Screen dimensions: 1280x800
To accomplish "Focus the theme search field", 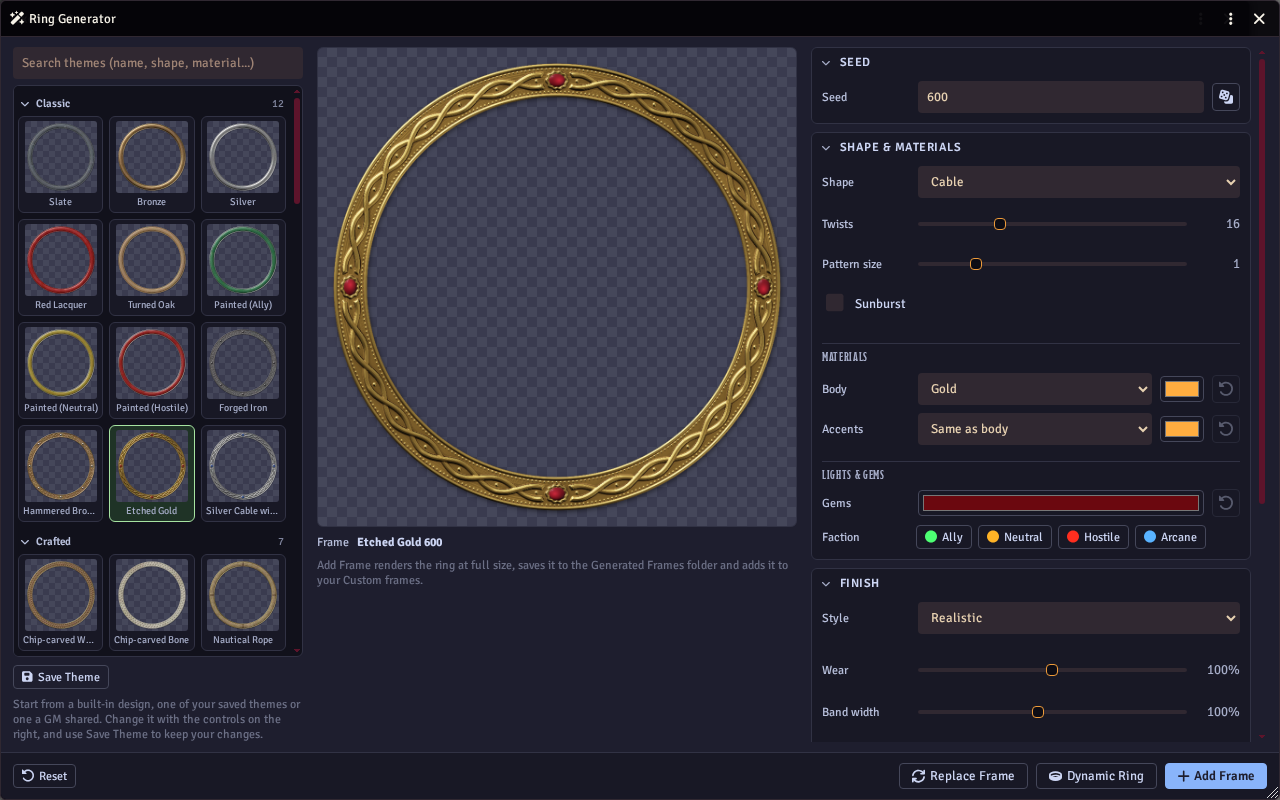I will coord(158,63).
